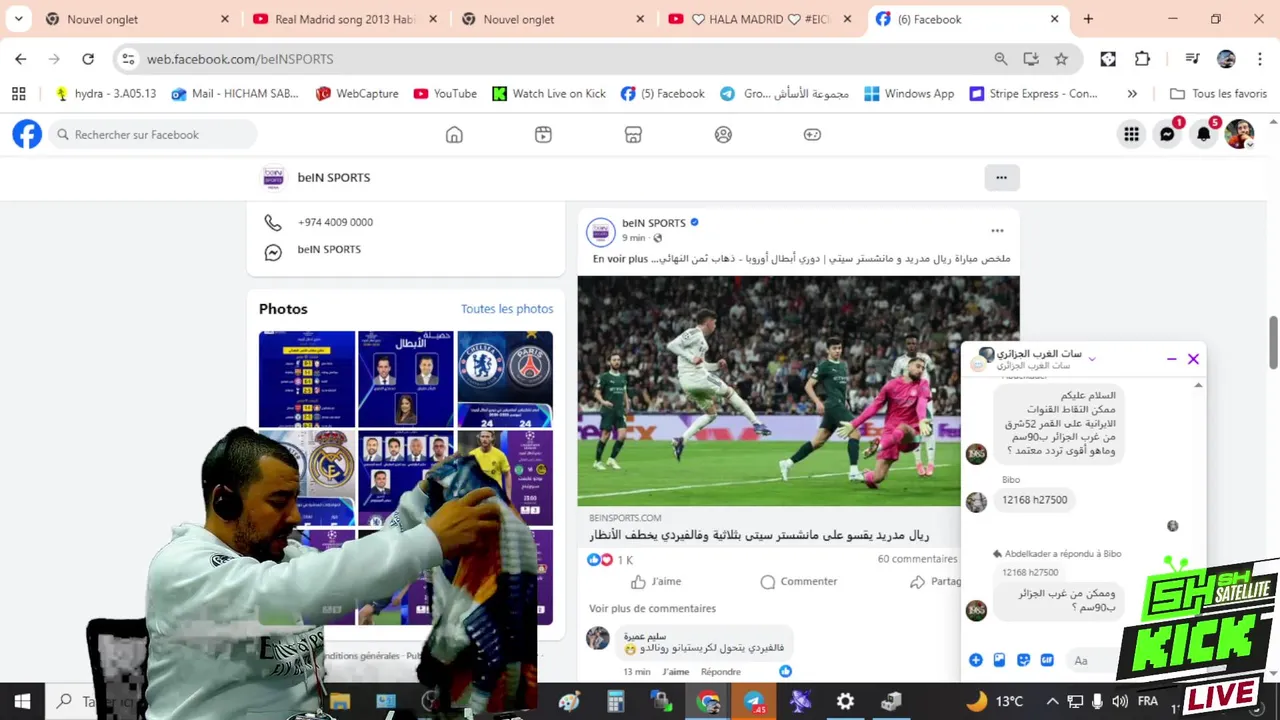The height and width of the screenshot is (720, 1280).
Task: Click the Répondre link under the comment
Action: coord(721,672)
